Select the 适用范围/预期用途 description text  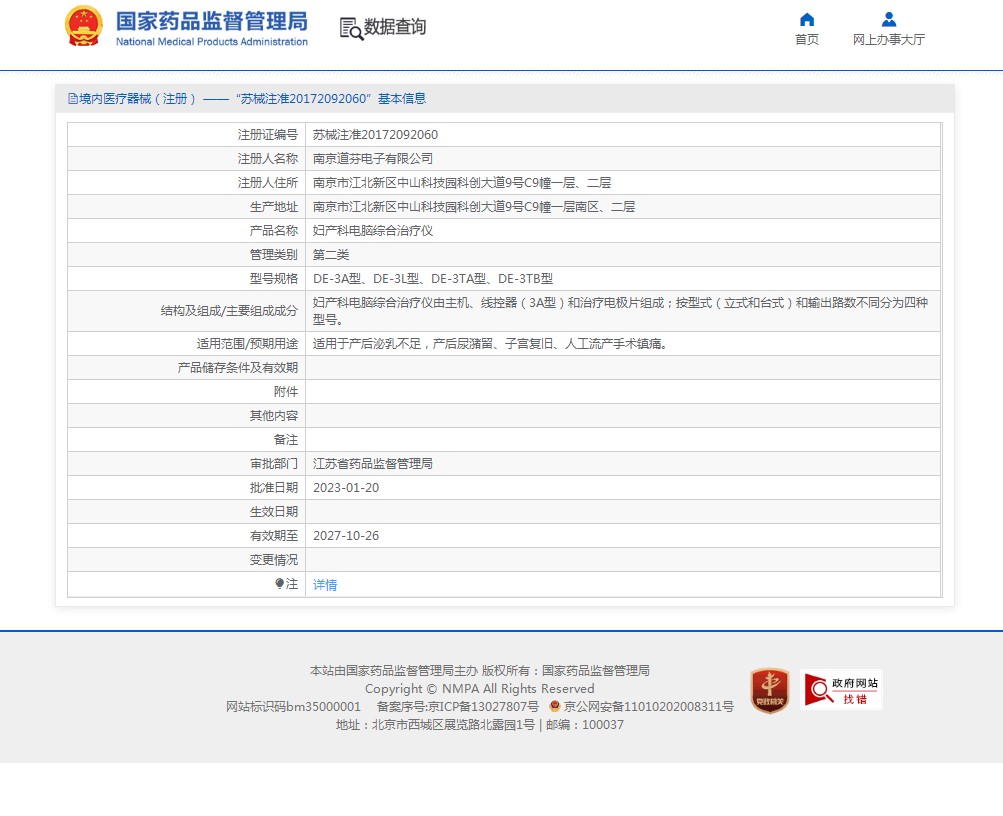(x=491, y=344)
